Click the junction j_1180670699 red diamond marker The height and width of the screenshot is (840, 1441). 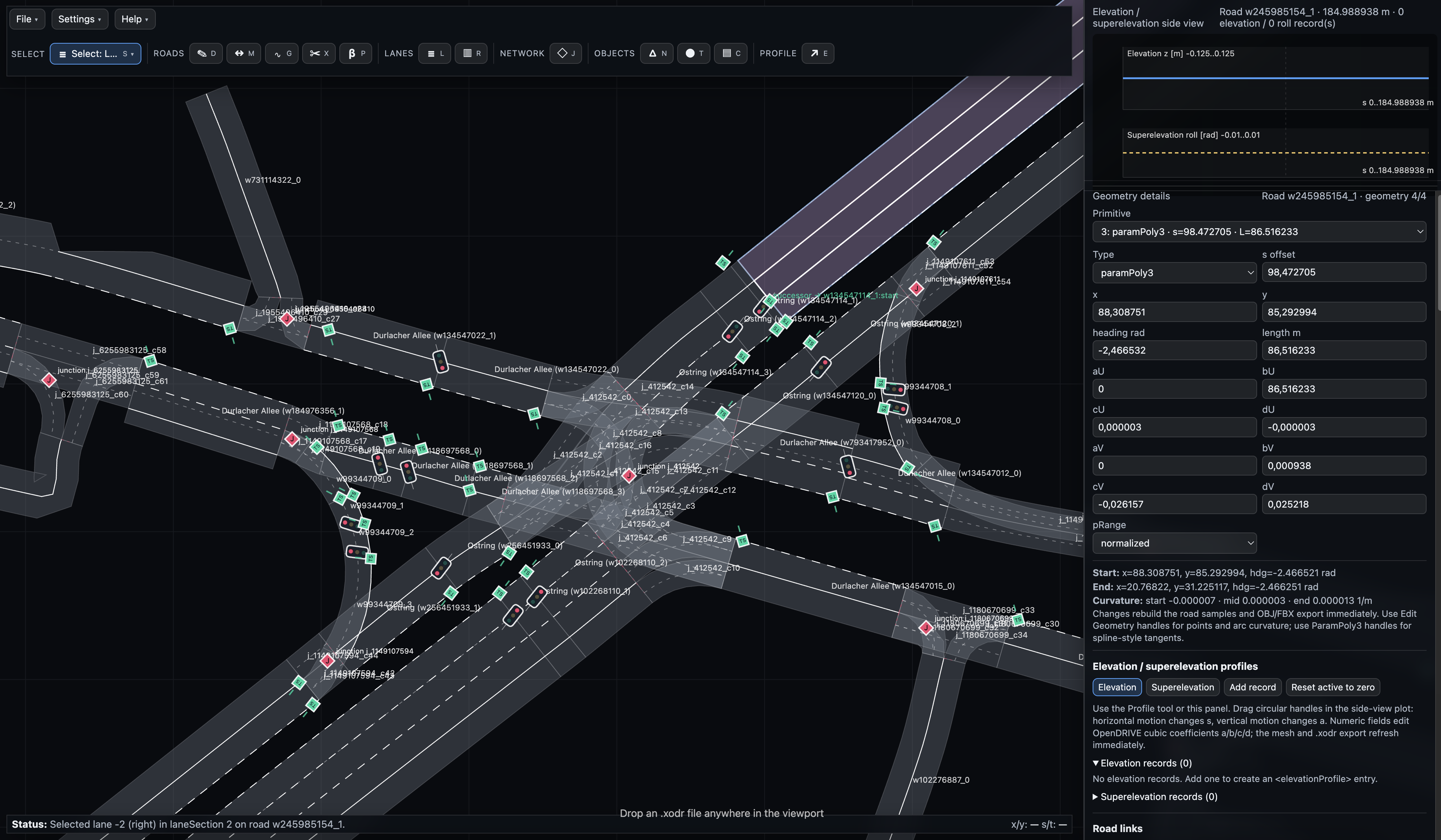pyautogui.click(x=926, y=627)
